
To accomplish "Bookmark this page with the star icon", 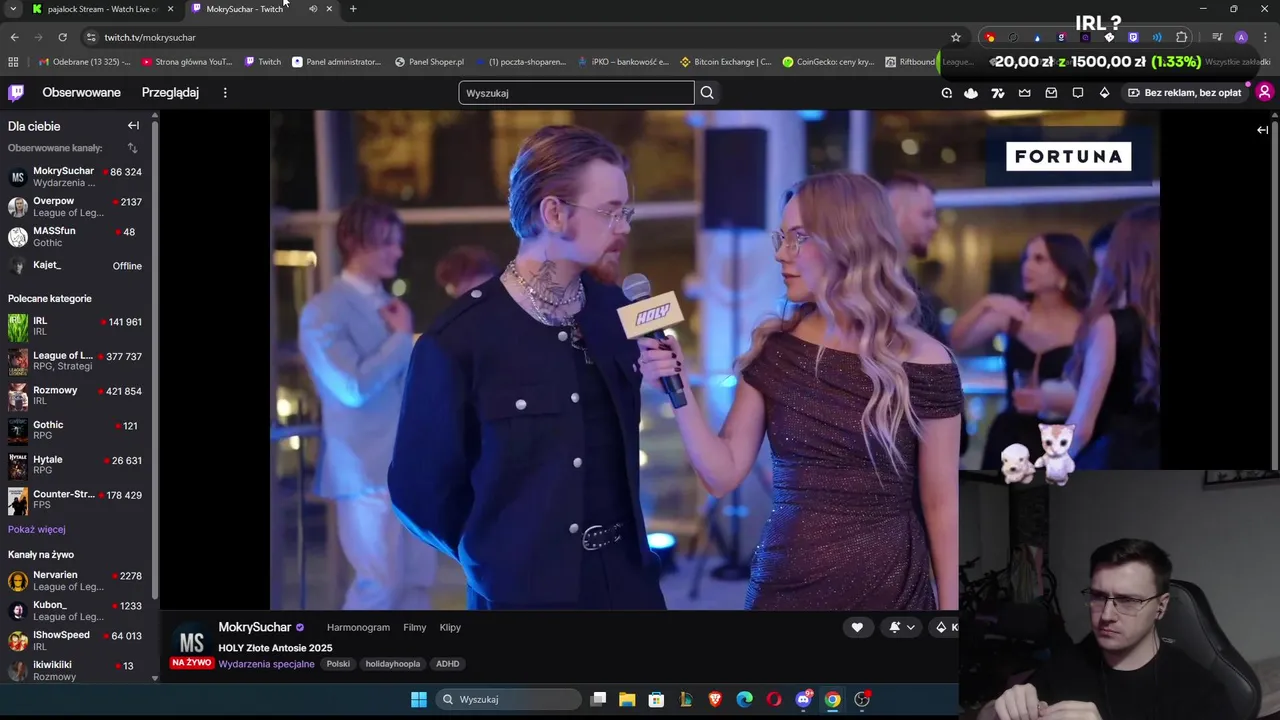I will (x=956, y=37).
